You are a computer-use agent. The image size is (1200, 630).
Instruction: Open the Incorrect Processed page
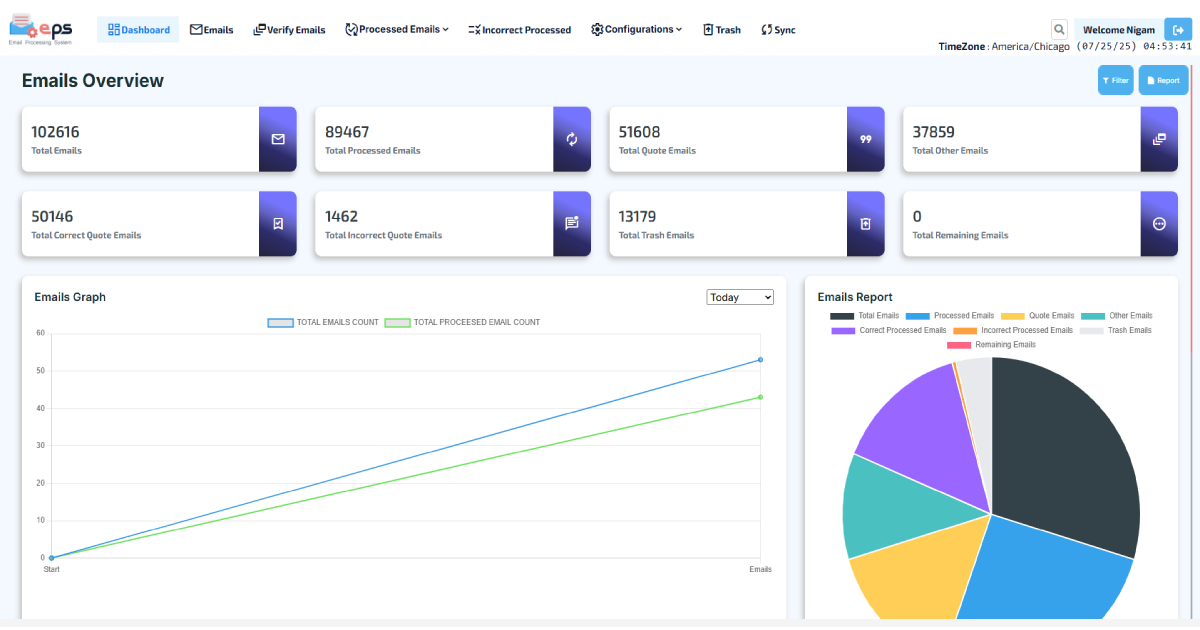coord(519,30)
